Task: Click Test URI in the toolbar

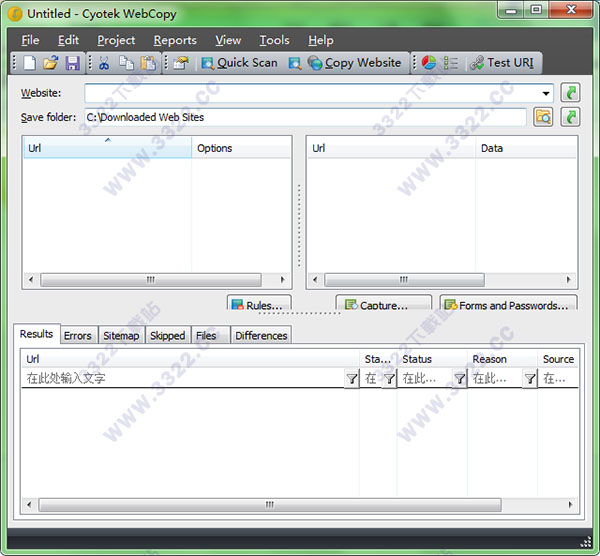Action: click(502, 63)
